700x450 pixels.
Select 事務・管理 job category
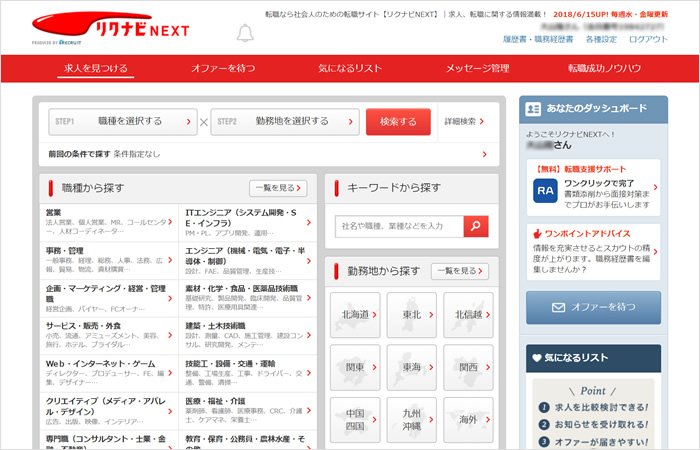(x=109, y=260)
